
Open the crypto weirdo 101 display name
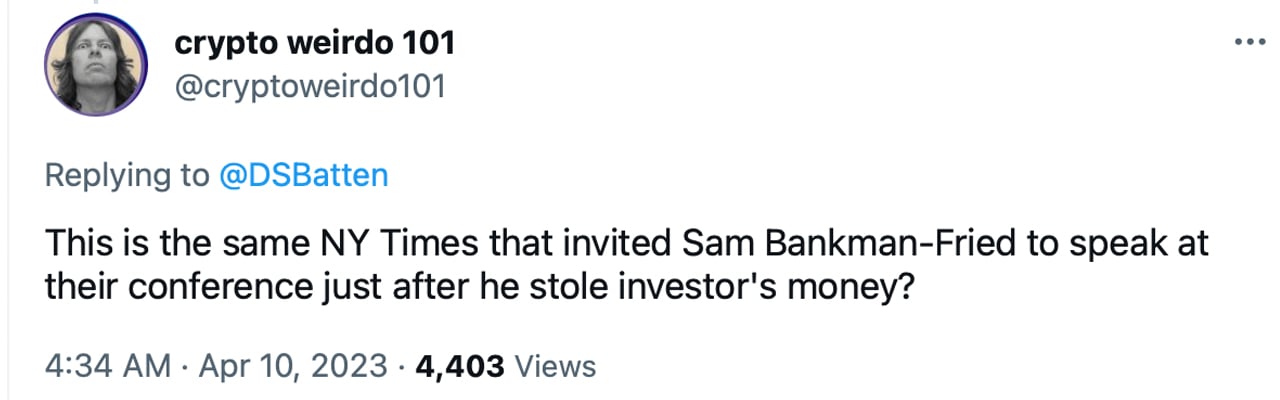pos(315,43)
